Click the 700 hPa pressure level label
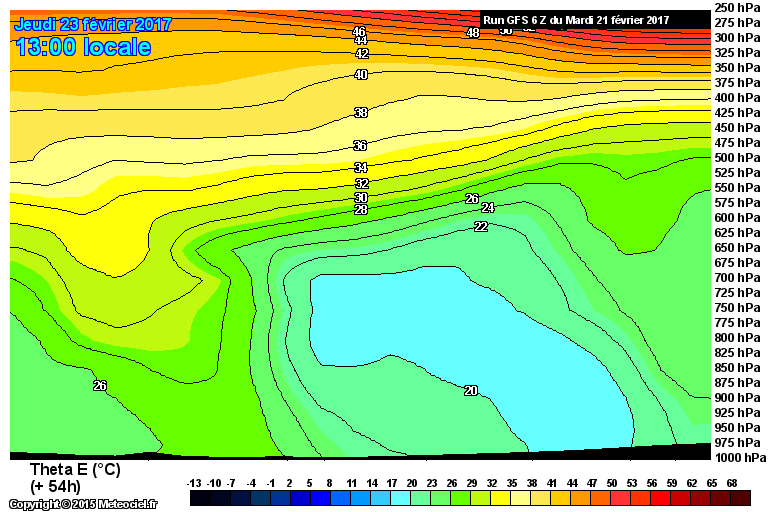The image size is (768, 512). 737,278
